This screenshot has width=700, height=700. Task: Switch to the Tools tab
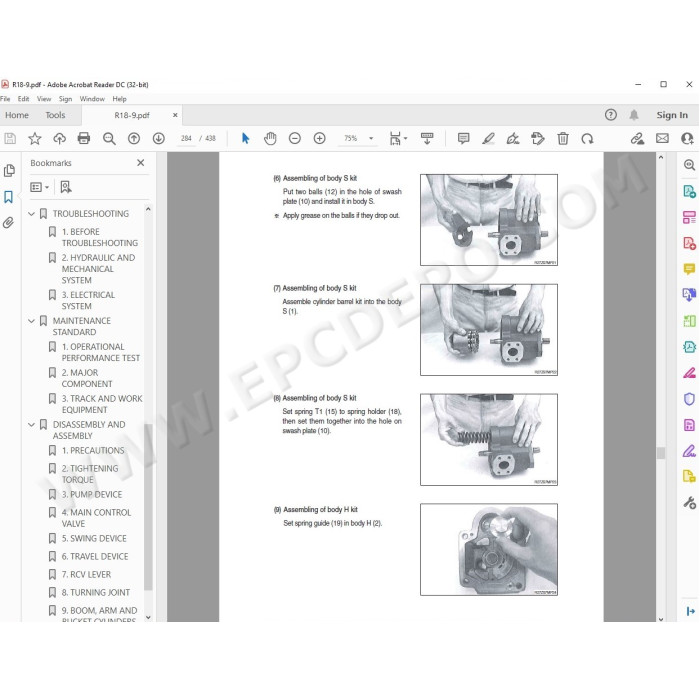tap(55, 115)
